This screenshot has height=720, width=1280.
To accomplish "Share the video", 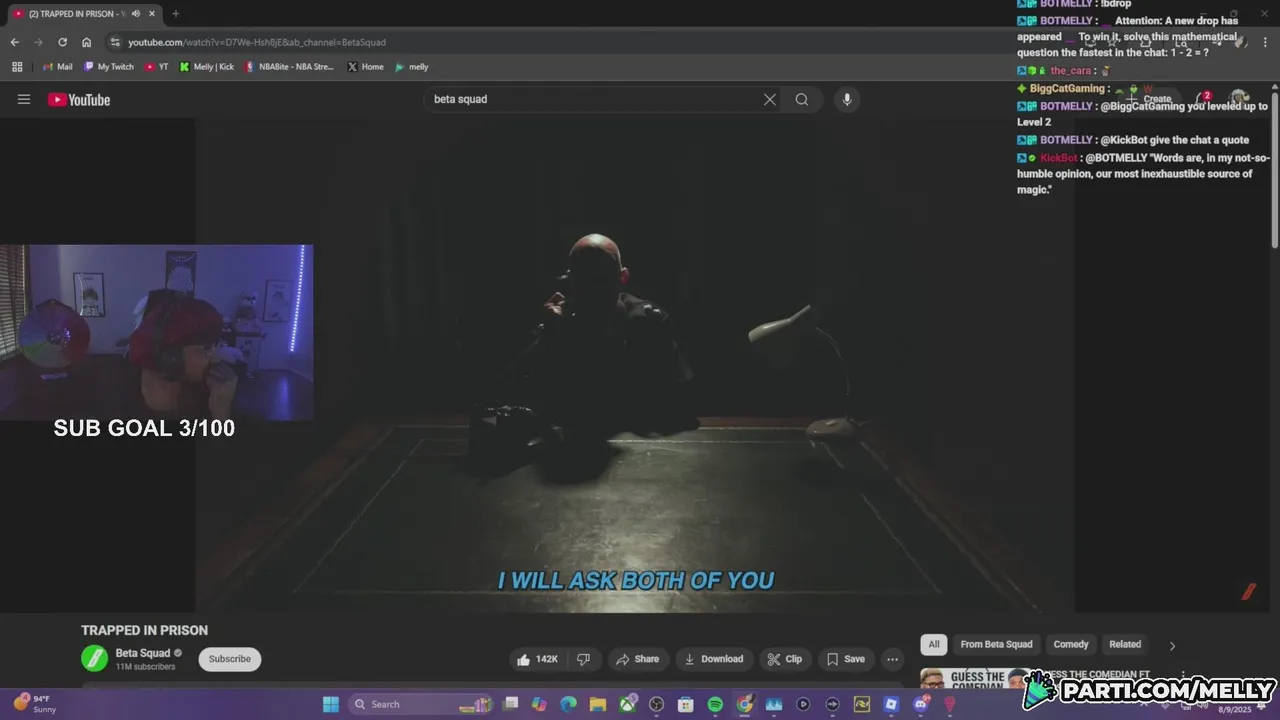I will (637, 659).
